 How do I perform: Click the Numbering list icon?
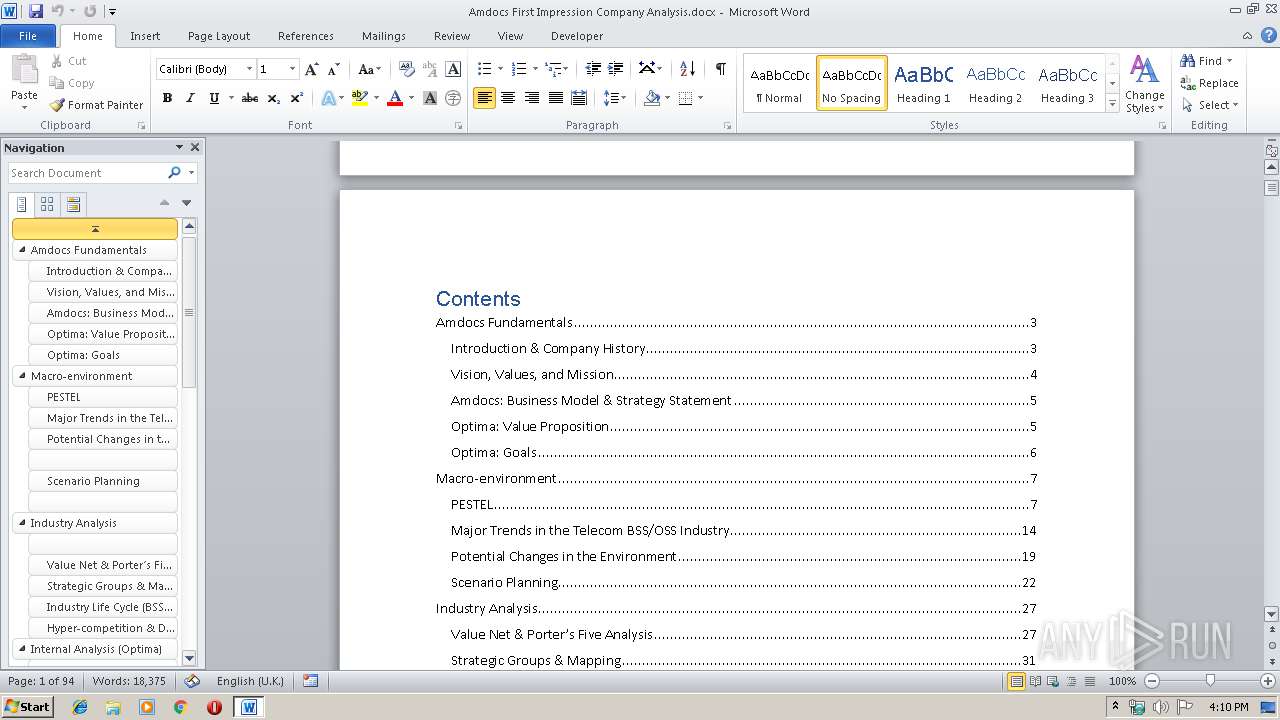[519, 69]
